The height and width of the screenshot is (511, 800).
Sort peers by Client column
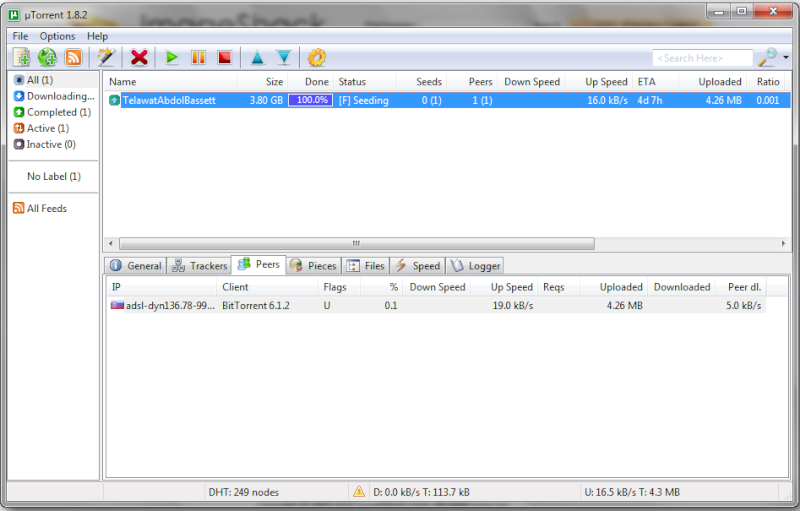[x=267, y=287]
